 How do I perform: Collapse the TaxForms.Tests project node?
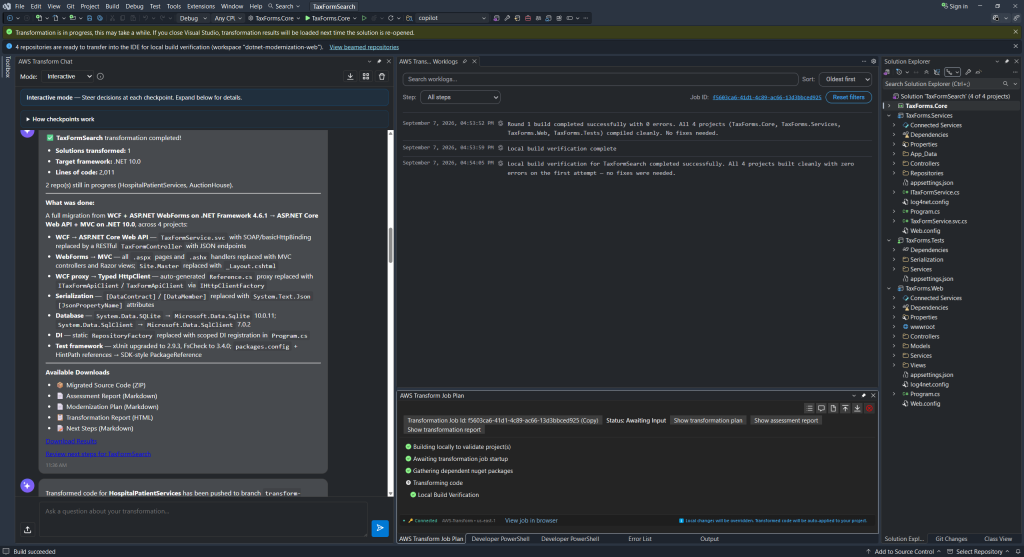click(889, 240)
